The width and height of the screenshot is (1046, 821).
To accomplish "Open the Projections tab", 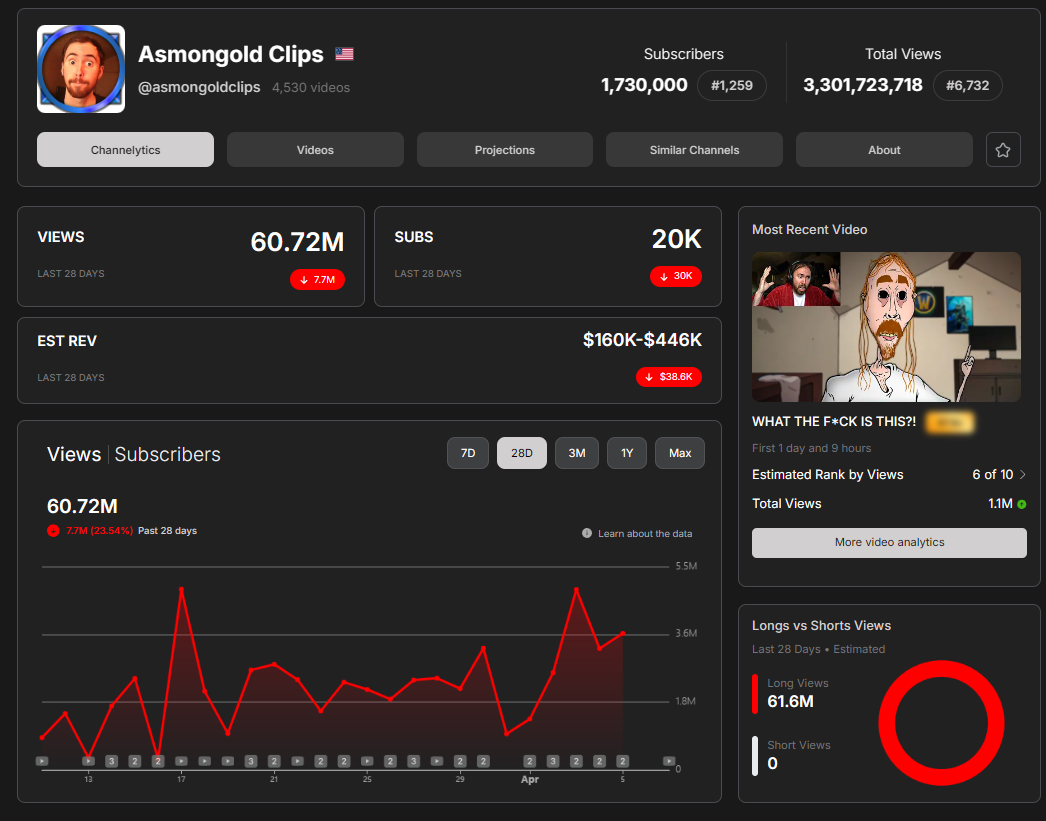I will click(504, 150).
